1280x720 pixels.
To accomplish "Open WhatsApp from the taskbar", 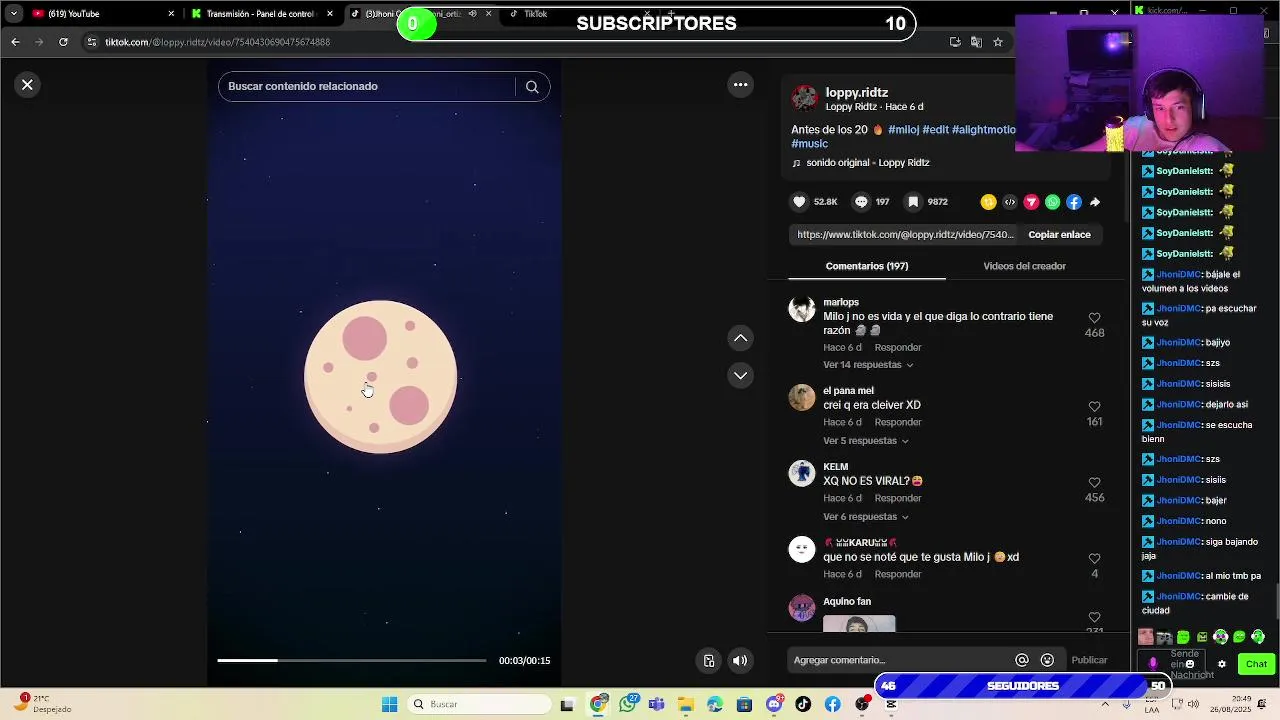I will tap(627, 704).
